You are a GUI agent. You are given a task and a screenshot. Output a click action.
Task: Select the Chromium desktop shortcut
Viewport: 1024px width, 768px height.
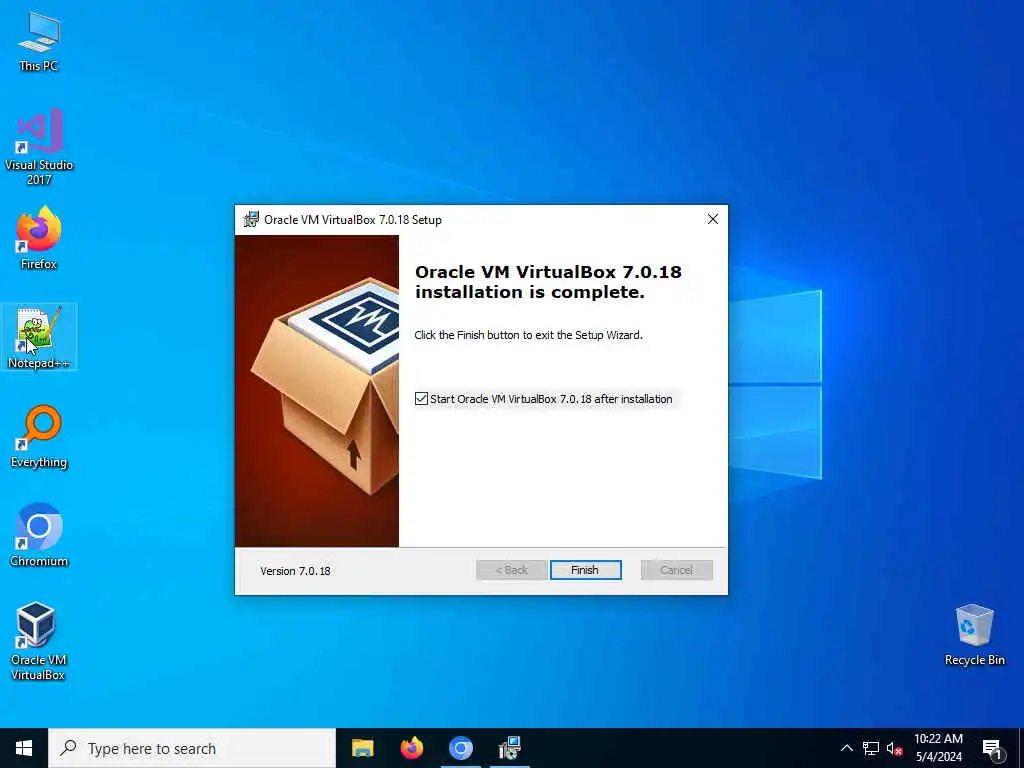[39, 535]
